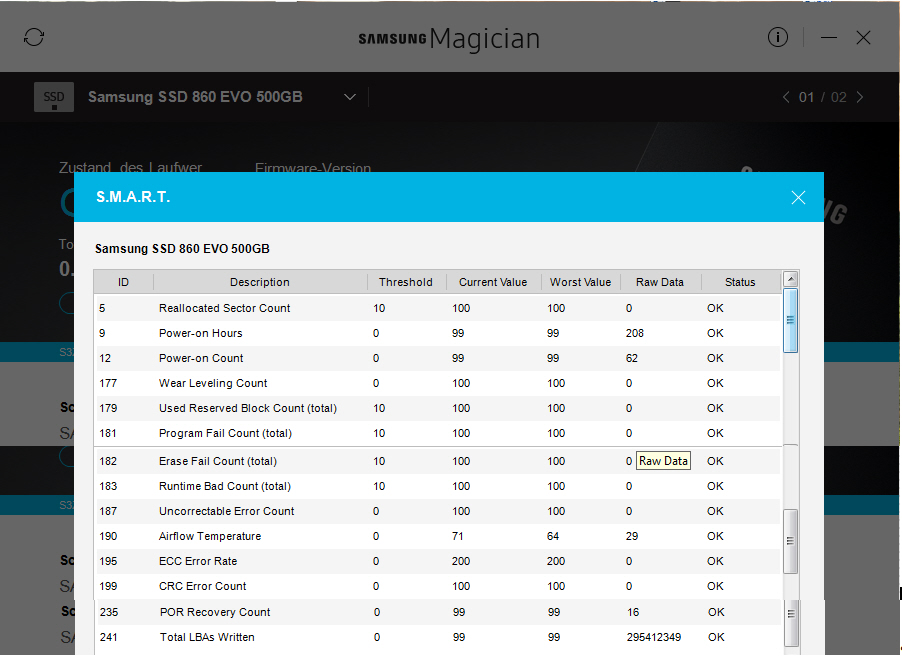Sort by the Description column header
The image size is (902, 658).
click(x=260, y=282)
